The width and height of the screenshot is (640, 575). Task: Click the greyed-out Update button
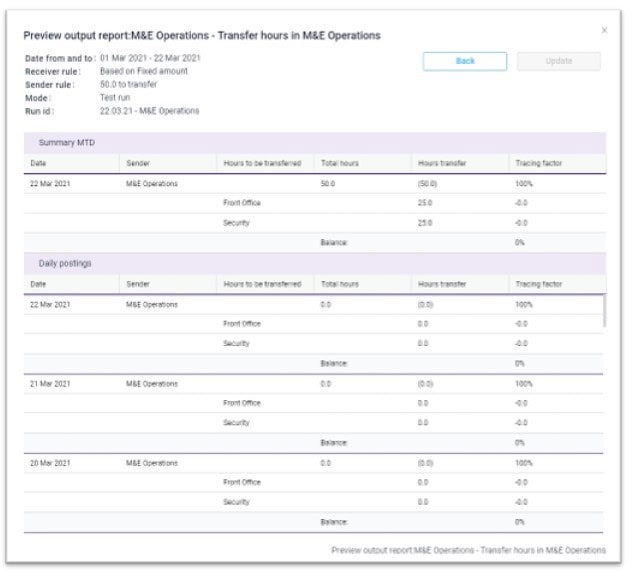pos(559,61)
